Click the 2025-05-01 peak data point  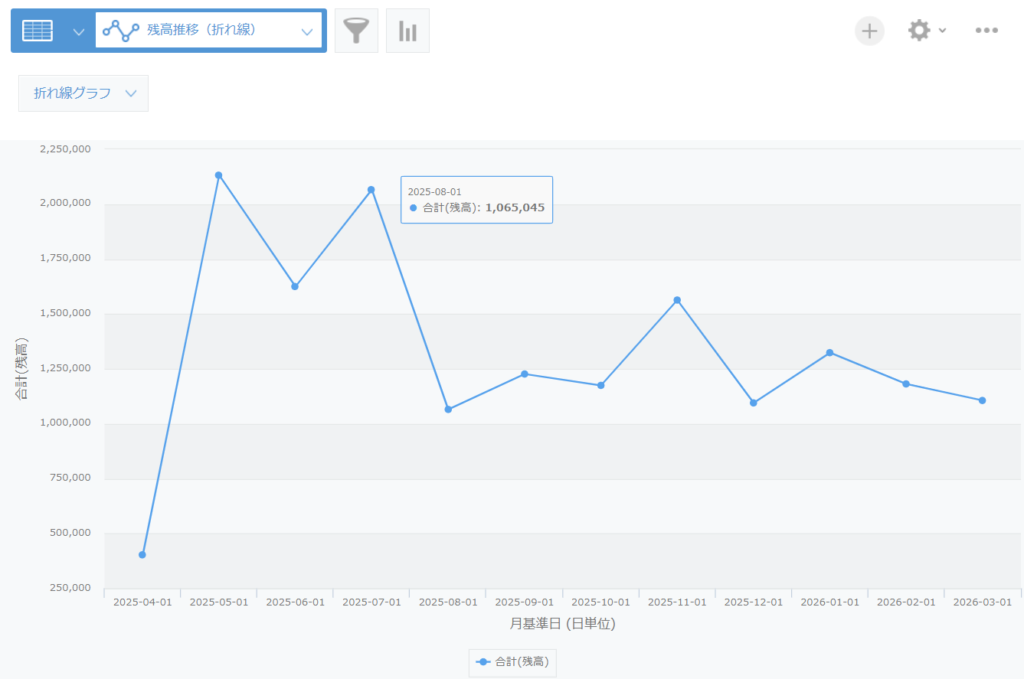coord(219,175)
